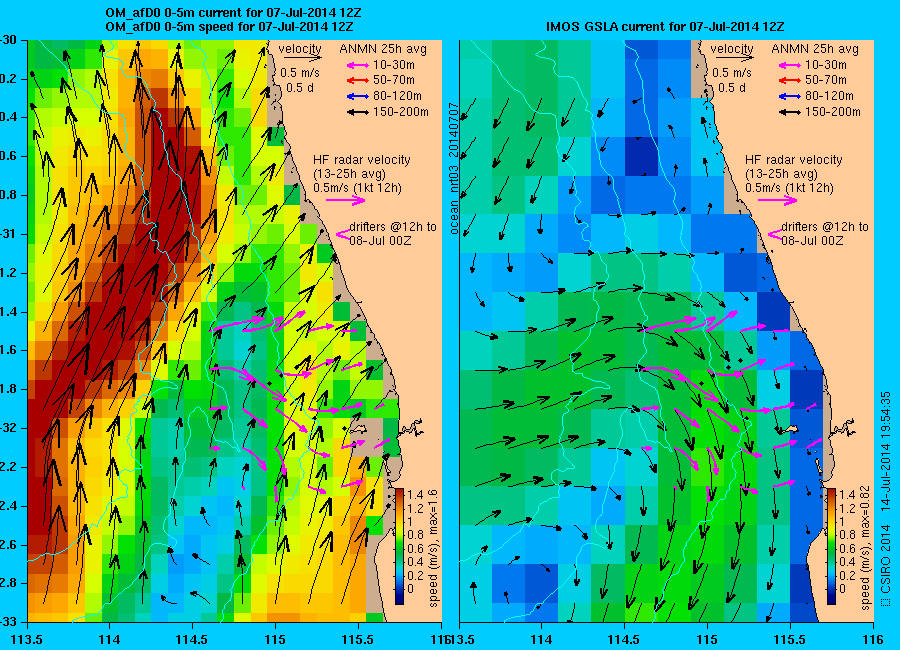This screenshot has width=900, height=650.
Task: Click 'ANMN 25h avg' in the IMOS GSLA panel
Action: coord(815,49)
